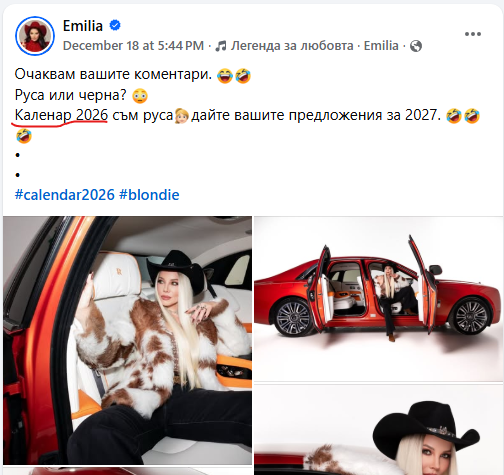Image resolution: width=504 pixels, height=475 pixels.
Task: Click the globe public audience icon
Action: tap(416, 46)
